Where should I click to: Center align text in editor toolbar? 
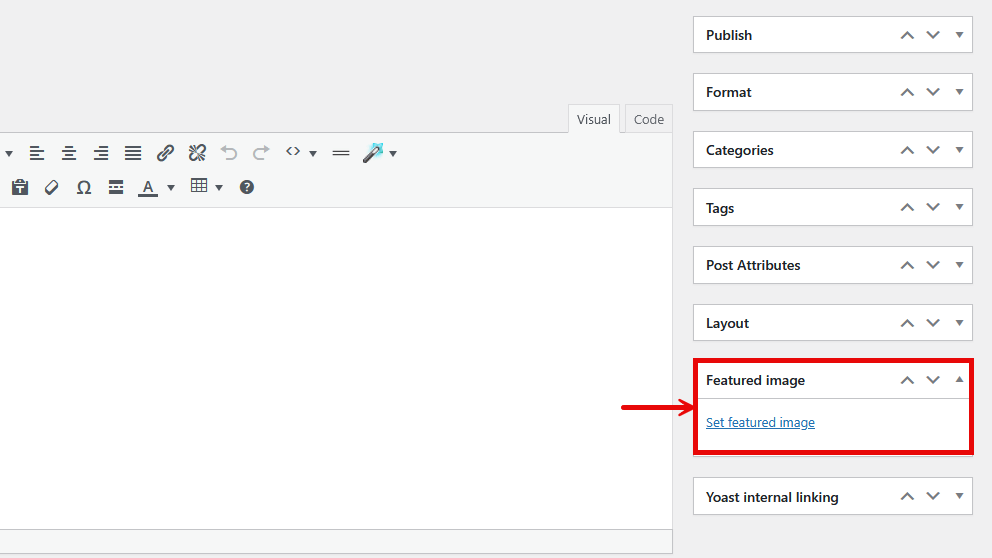click(69, 153)
